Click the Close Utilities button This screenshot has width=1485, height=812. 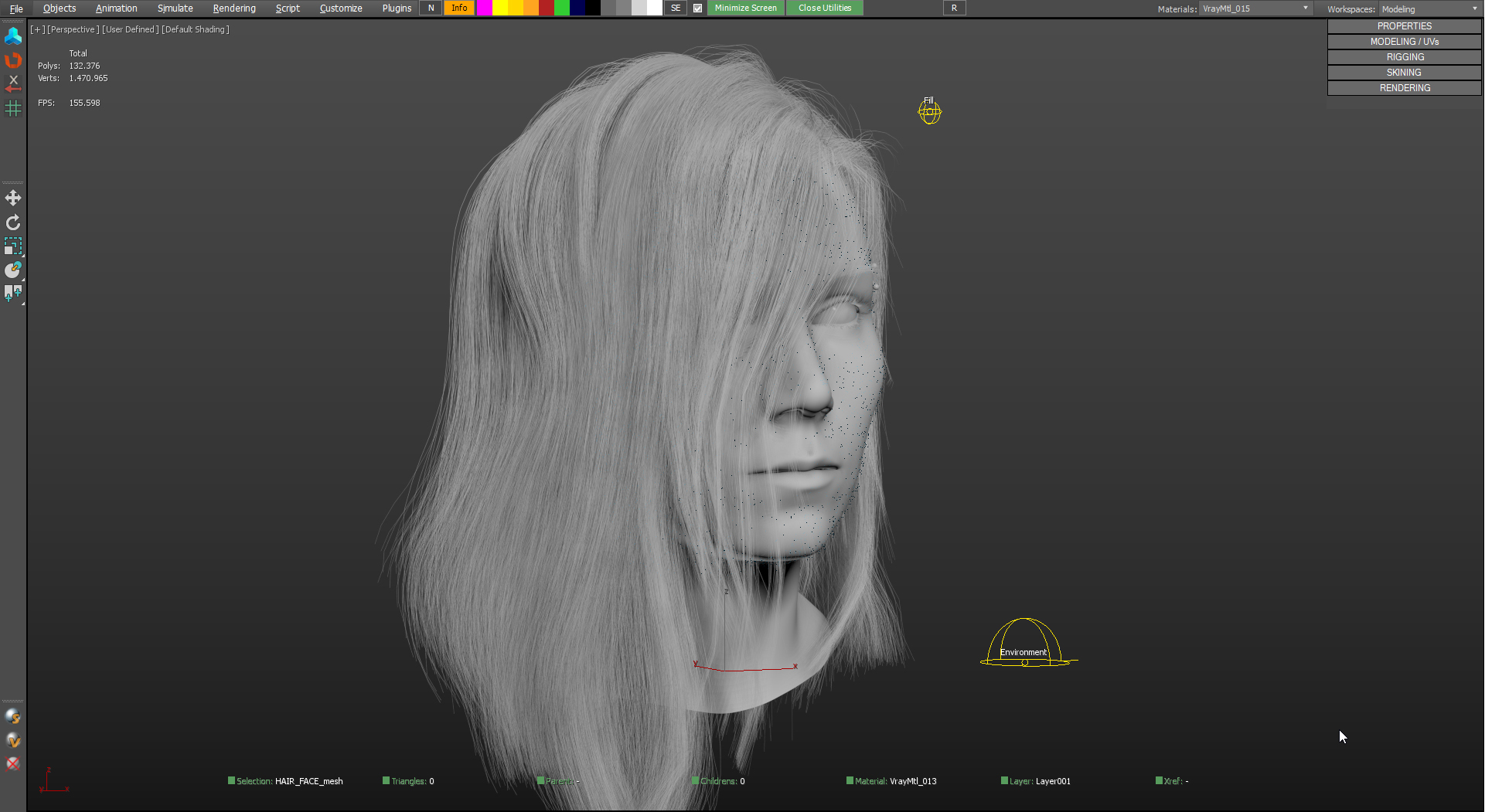(824, 8)
